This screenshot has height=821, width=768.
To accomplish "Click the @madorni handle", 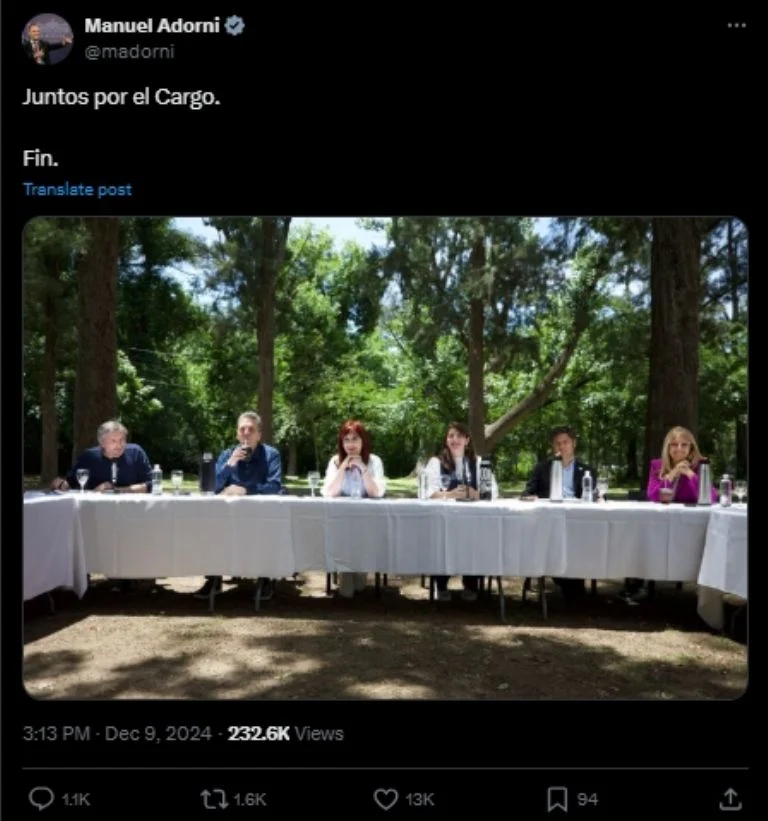I will [129, 52].
